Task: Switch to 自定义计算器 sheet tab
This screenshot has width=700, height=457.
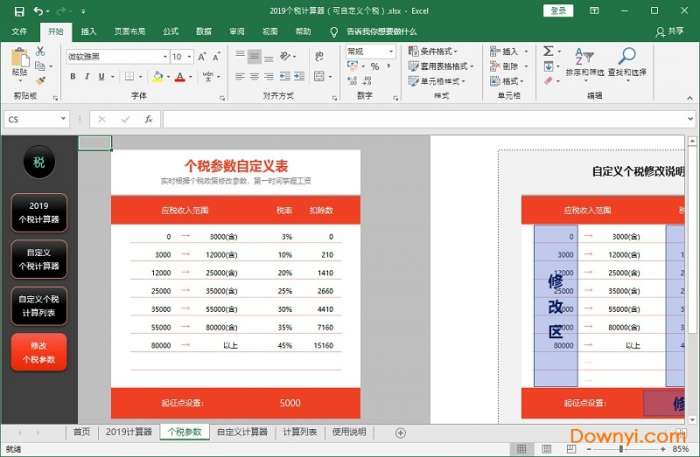Action: click(x=242, y=432)
